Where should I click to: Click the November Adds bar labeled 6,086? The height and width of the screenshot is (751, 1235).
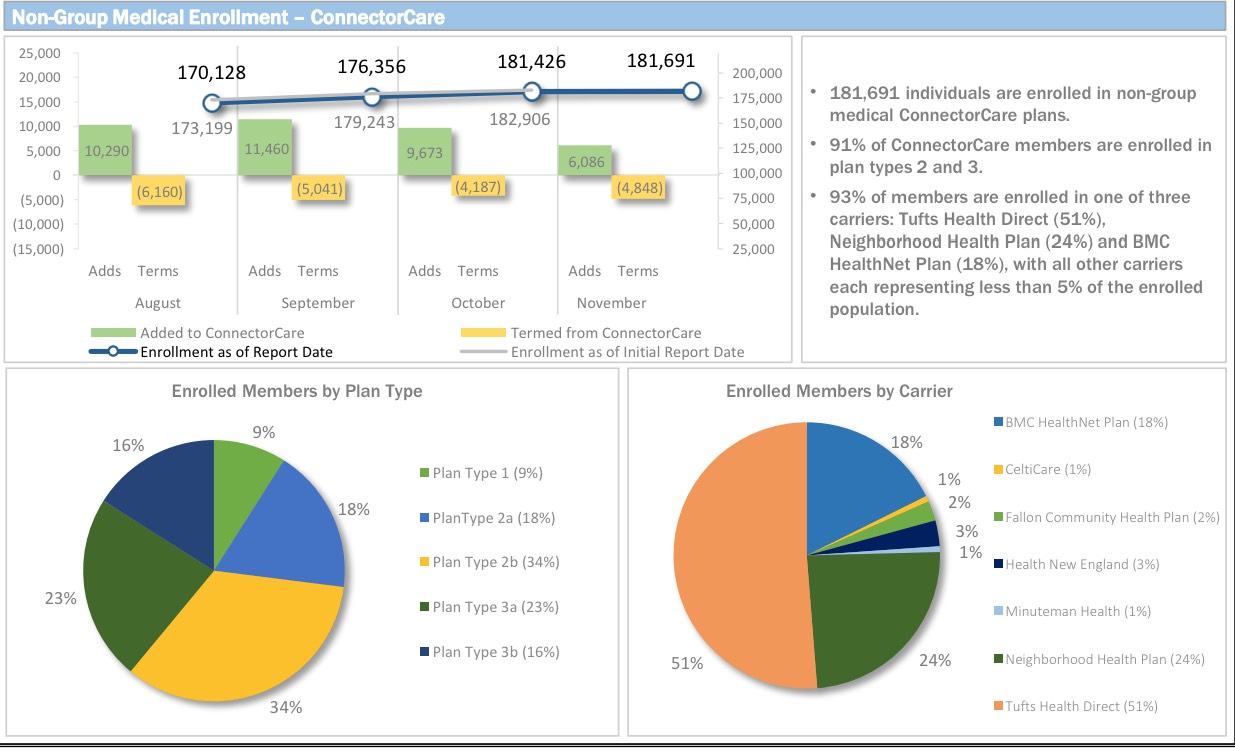tap(585, 161)
